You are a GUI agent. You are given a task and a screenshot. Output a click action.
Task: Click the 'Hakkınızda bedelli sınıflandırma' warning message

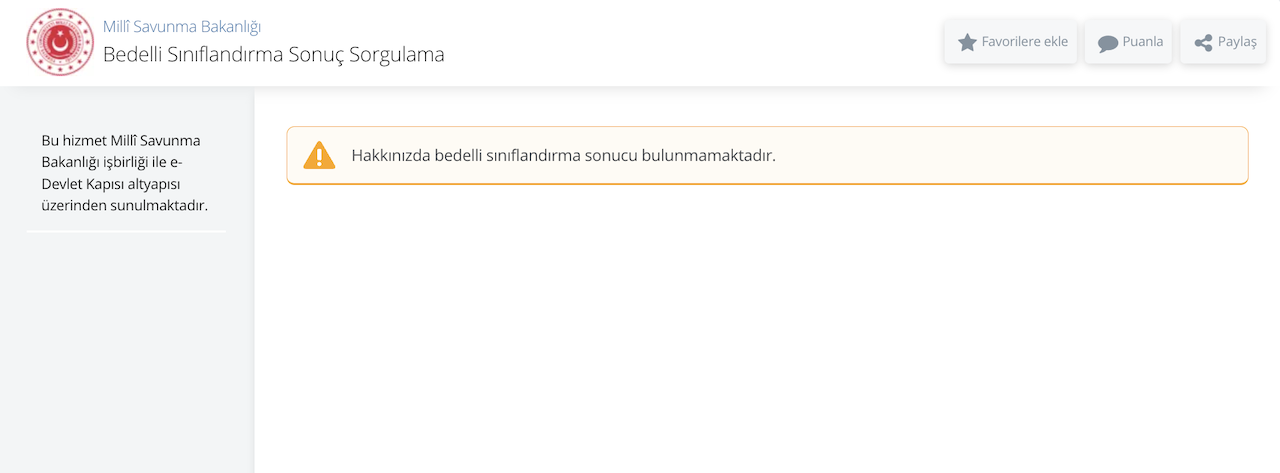click(x=500, y=156)
